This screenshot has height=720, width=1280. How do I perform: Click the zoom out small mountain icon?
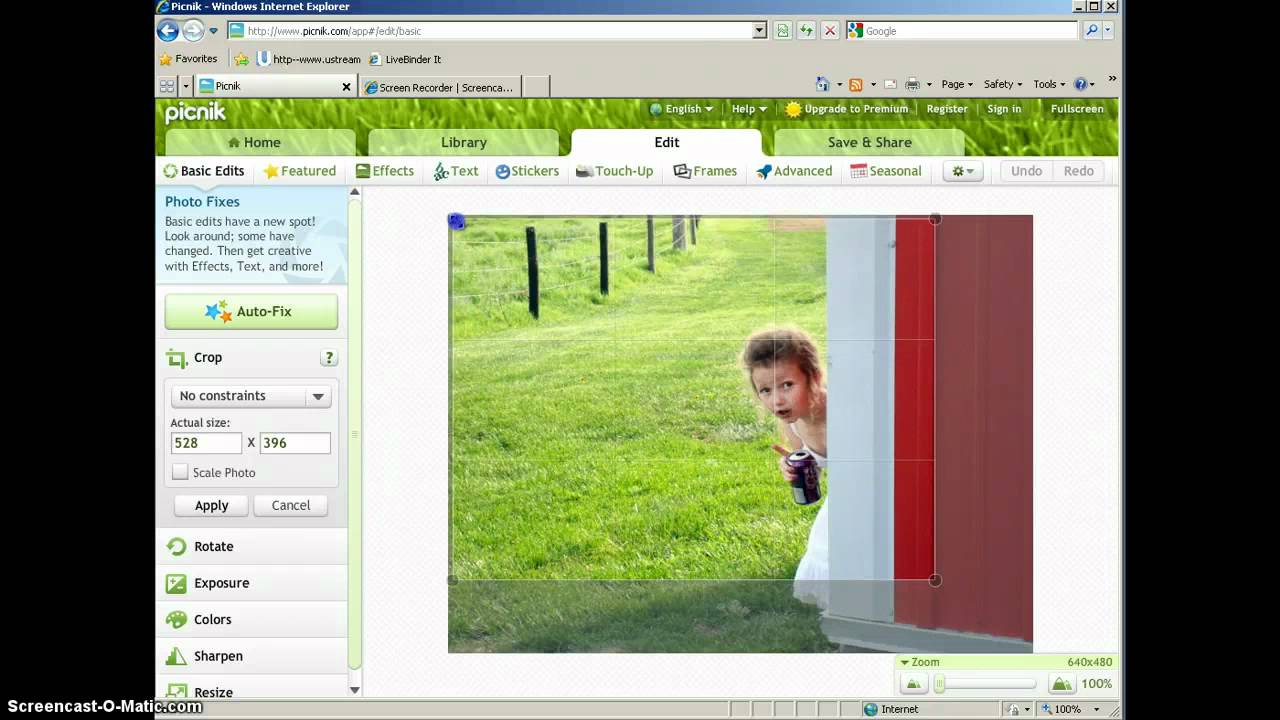coord(912,684)
